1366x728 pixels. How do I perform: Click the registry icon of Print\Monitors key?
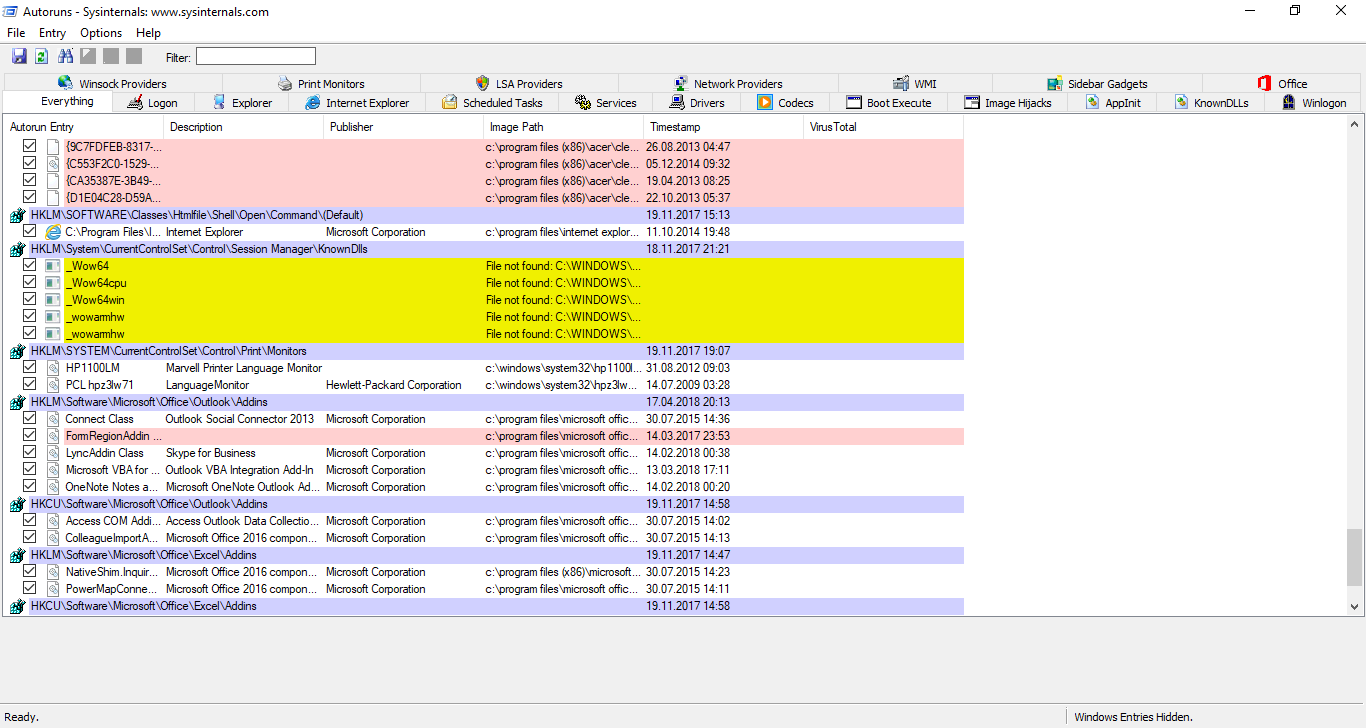(17, 351)
